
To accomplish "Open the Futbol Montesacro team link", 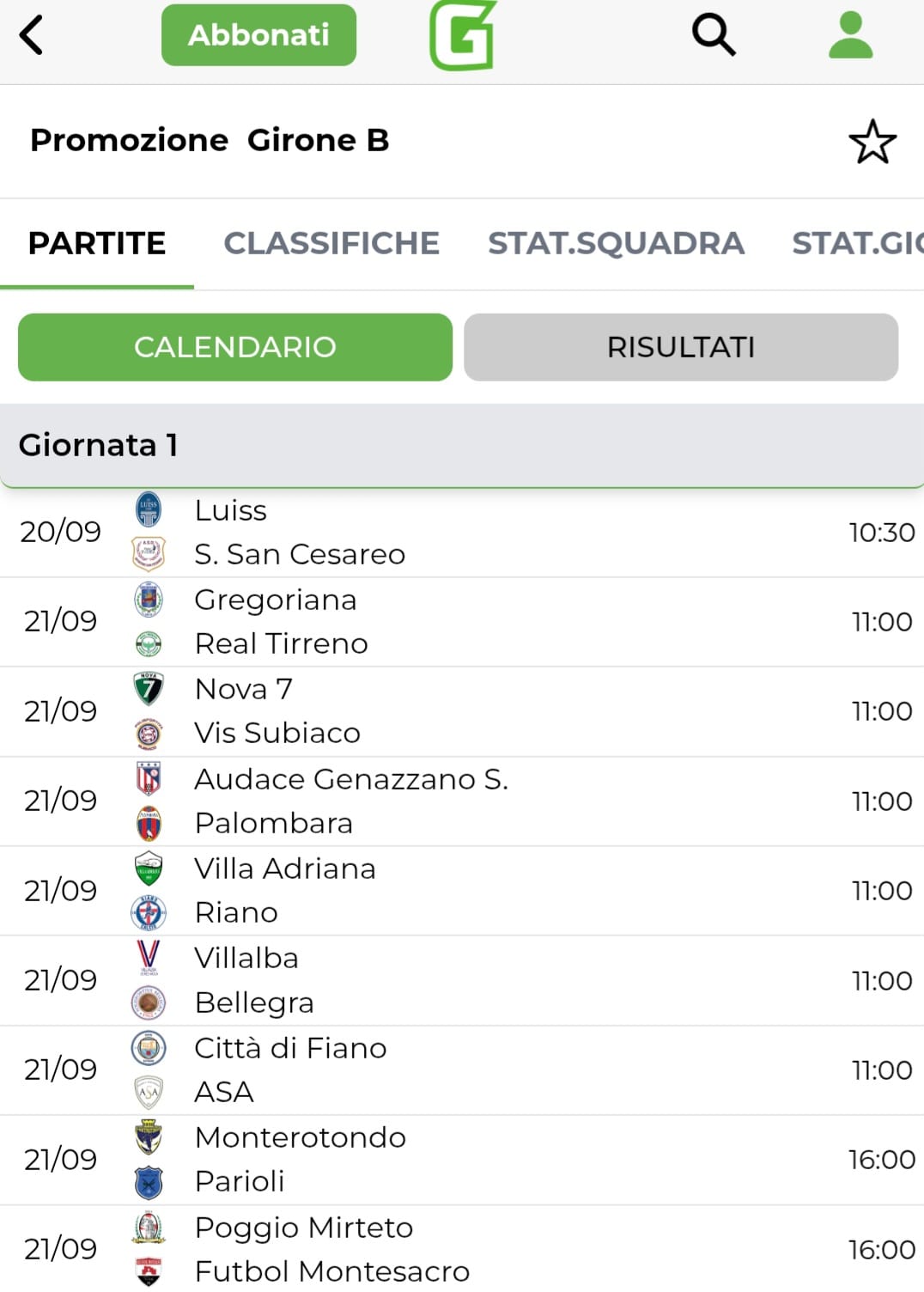I will pyautogui.click(x=332, y=1271).
